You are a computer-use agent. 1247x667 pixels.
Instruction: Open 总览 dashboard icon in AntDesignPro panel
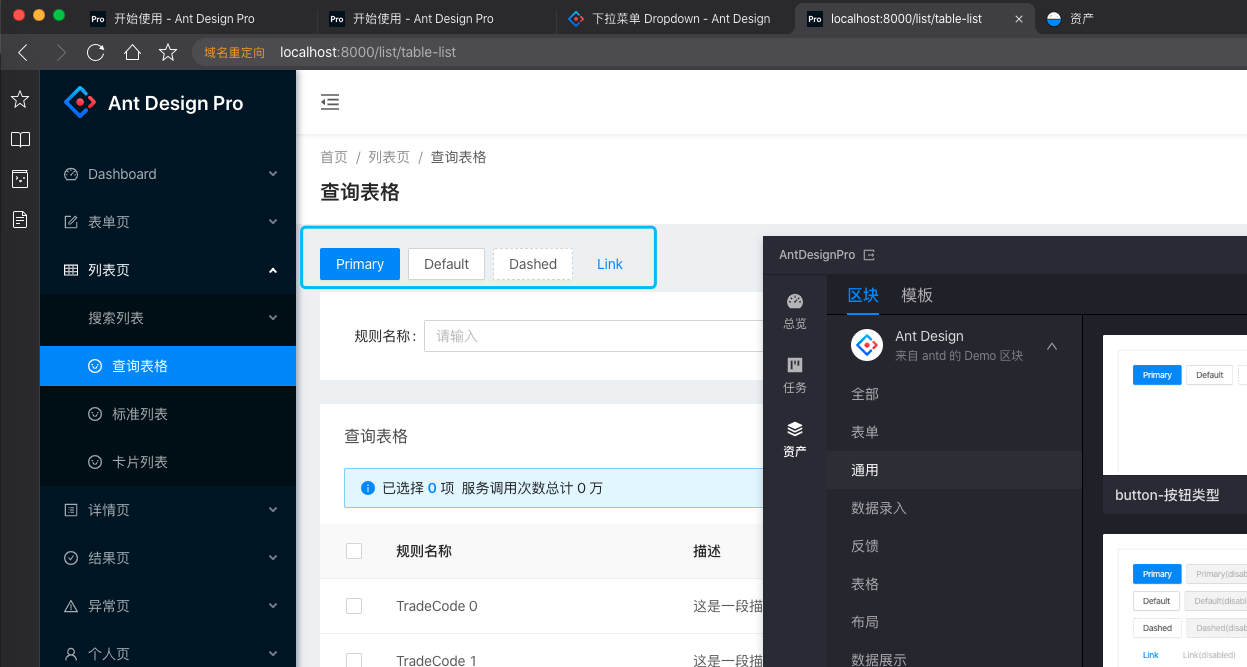pyautogui.click(x=795, y=301)
